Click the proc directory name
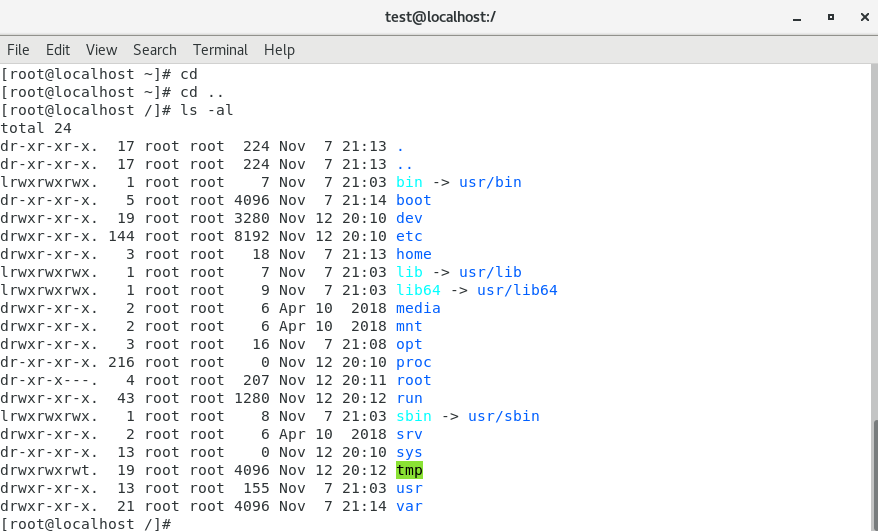 coord(414,362)
